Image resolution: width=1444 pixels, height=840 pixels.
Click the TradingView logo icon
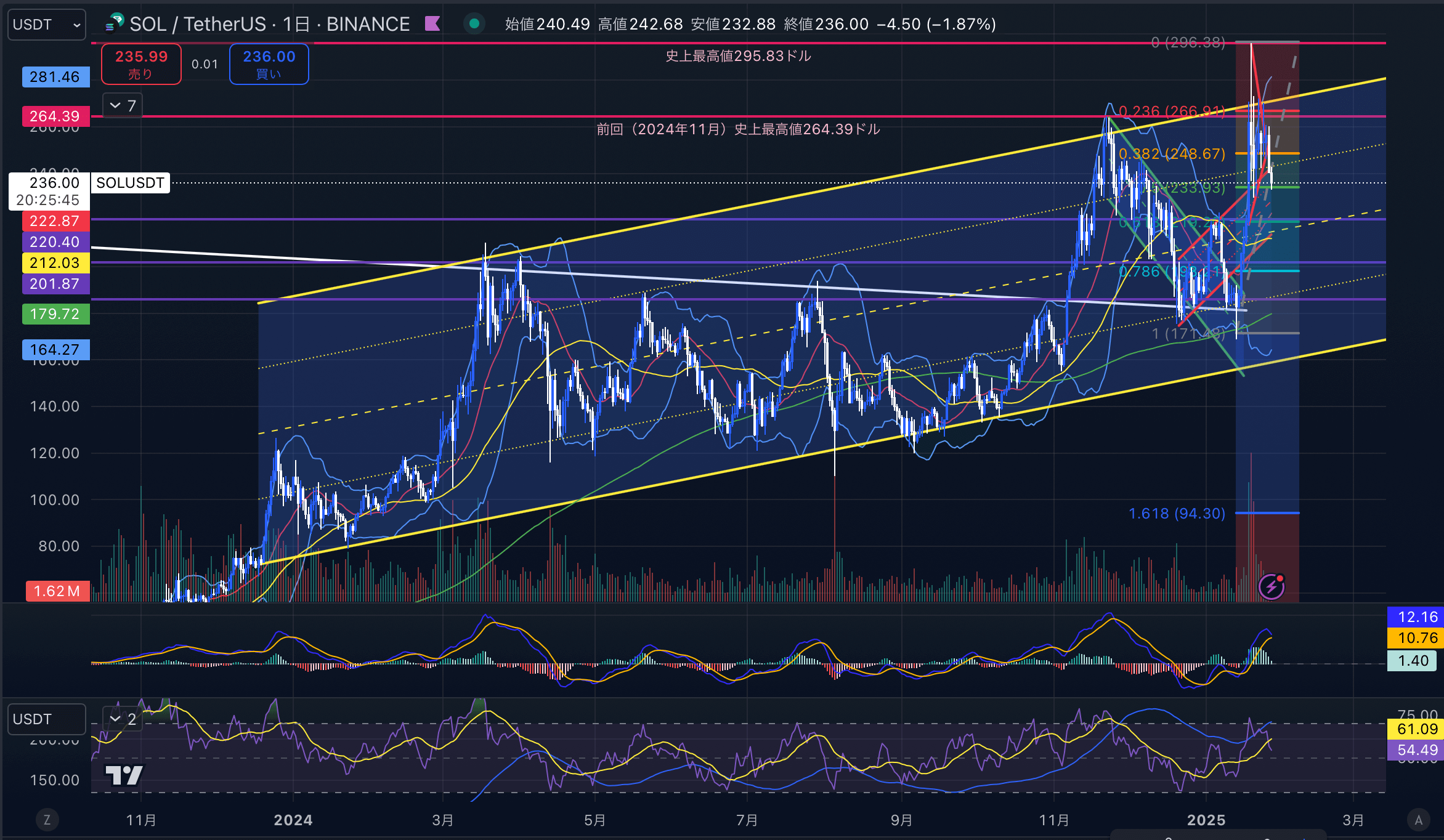pyautogui.click(x=124, y=775)
